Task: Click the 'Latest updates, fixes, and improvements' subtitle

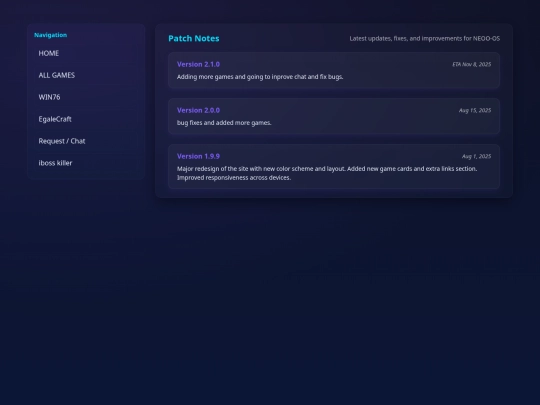Action: click(425, 39)
